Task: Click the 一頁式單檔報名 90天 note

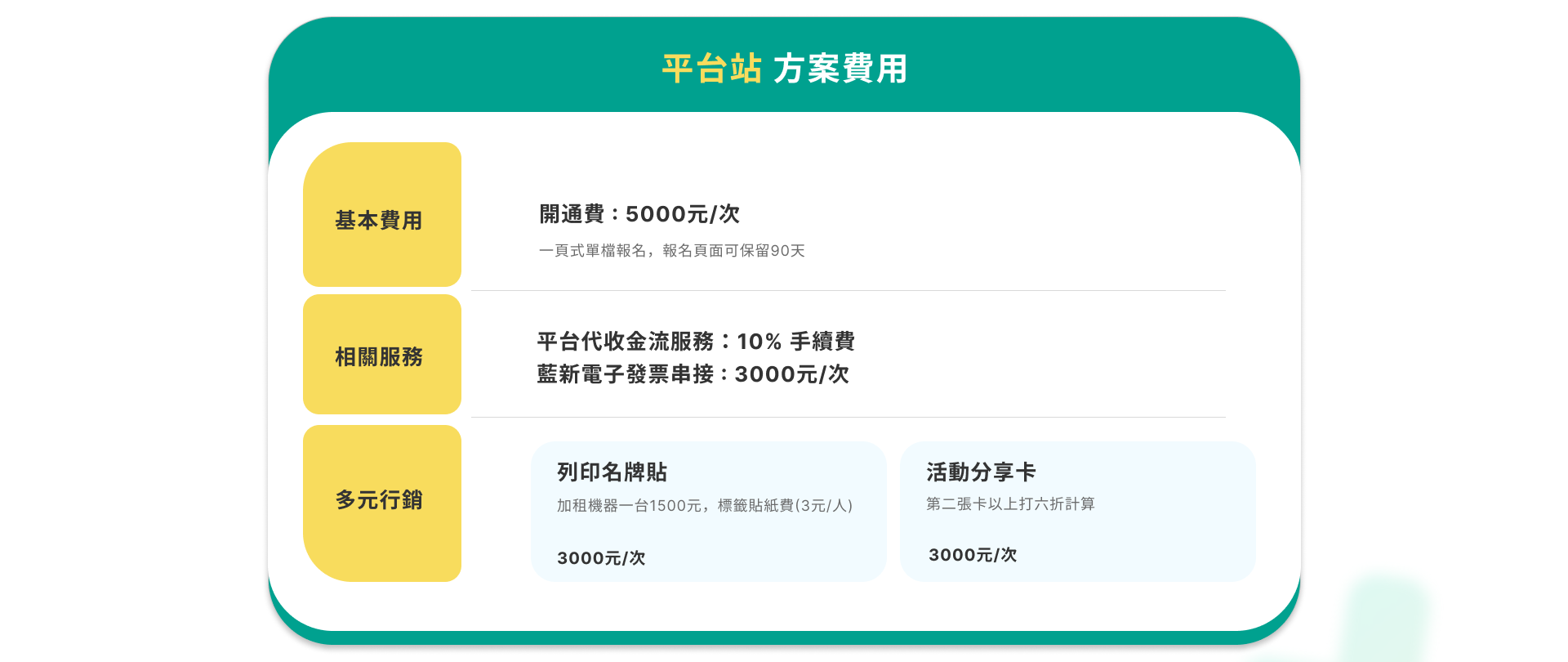Action: [671, 251]
